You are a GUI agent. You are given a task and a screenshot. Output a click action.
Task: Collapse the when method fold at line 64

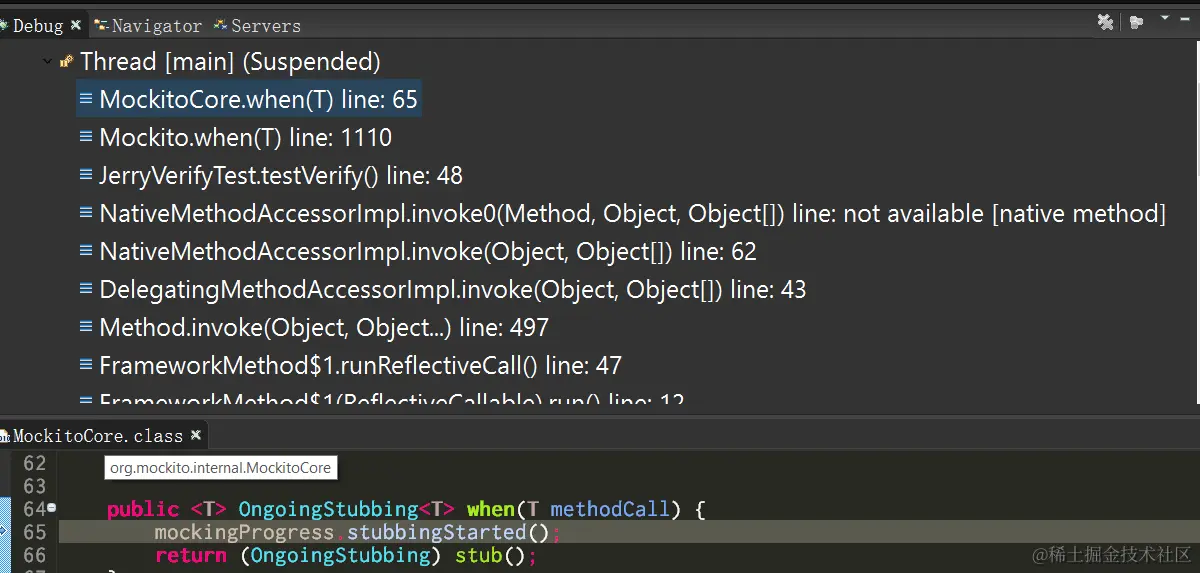(x=51, y=508)
